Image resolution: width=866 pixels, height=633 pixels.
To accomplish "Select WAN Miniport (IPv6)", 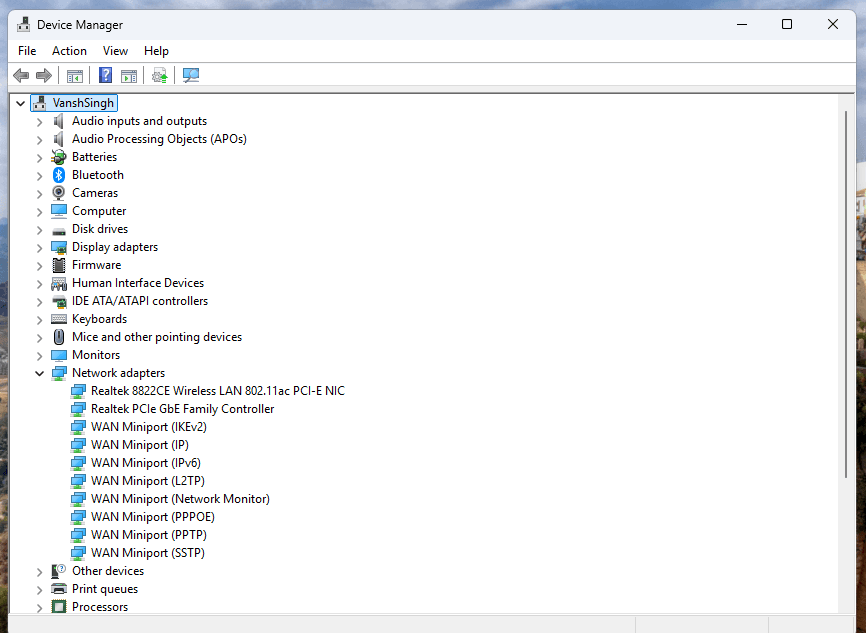I will (146, 463).
